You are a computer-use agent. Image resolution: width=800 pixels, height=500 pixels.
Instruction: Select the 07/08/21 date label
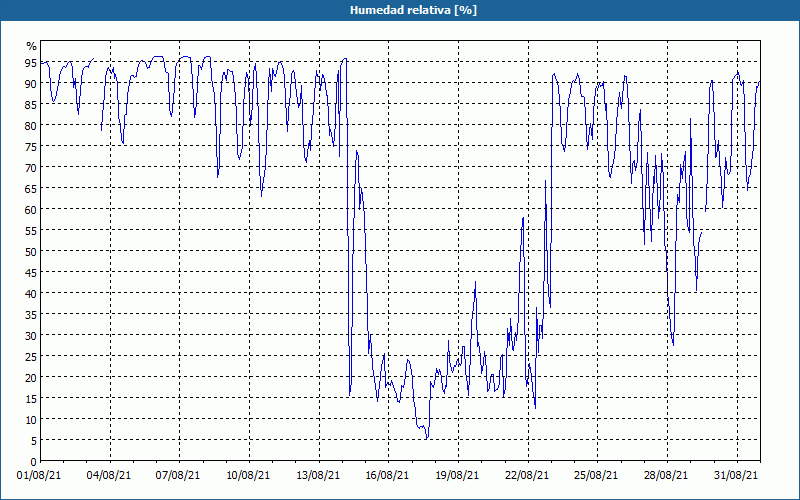pyautogui.click(x=178, y=476)
